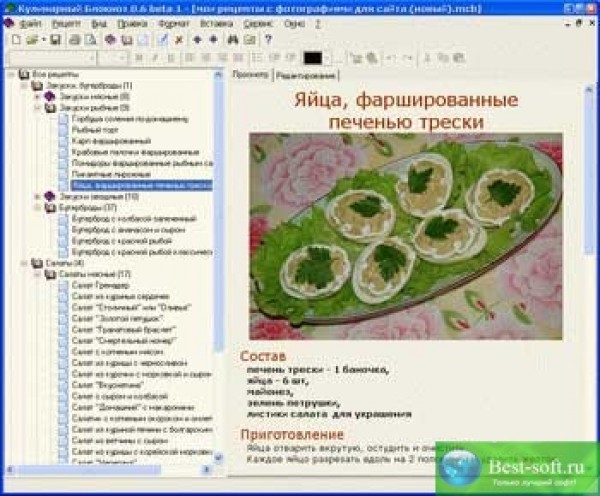
Task: Open help via the question mark icon
Action: point(268,39)
